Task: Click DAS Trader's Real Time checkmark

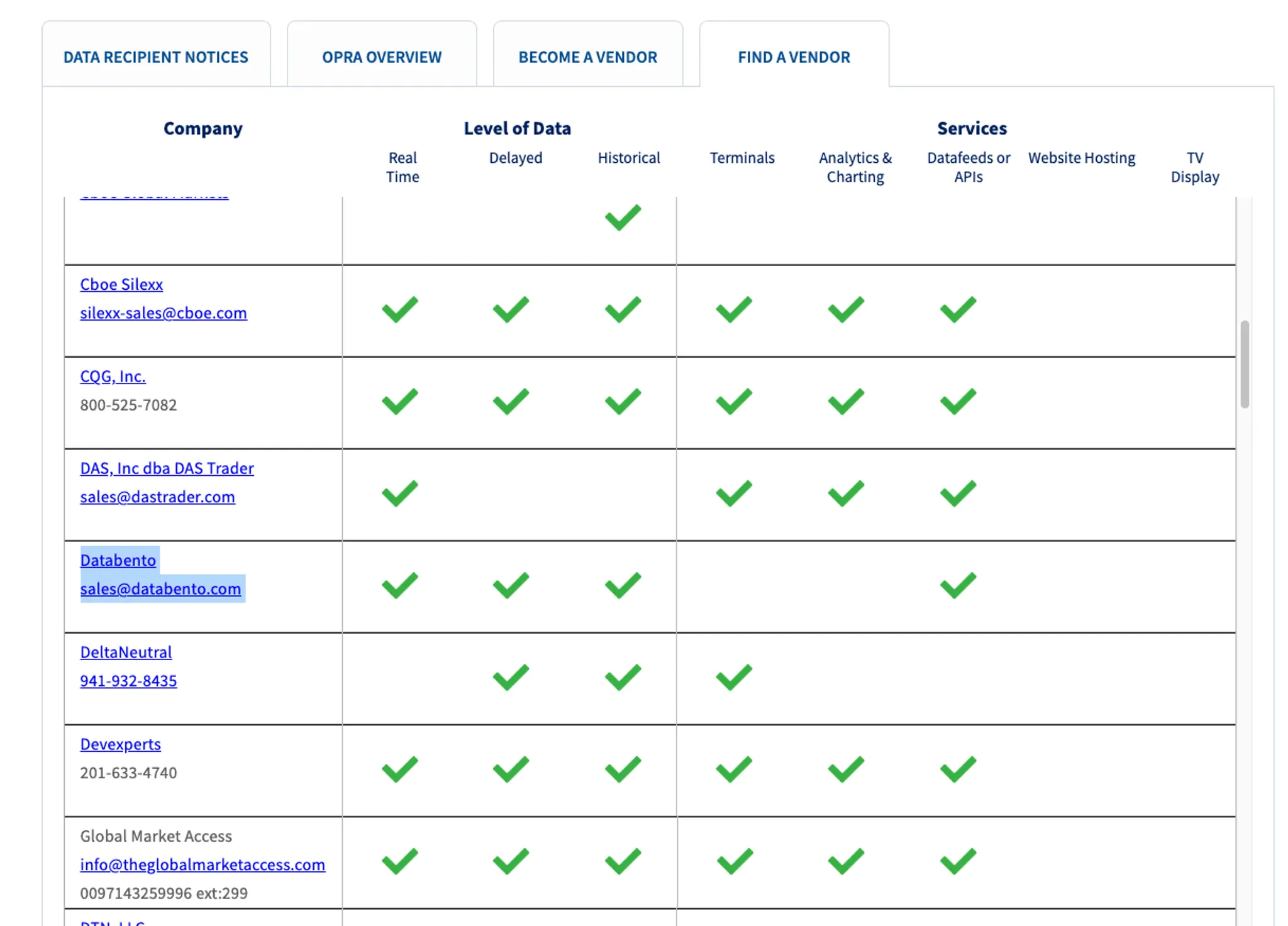Action: [400, 493]
